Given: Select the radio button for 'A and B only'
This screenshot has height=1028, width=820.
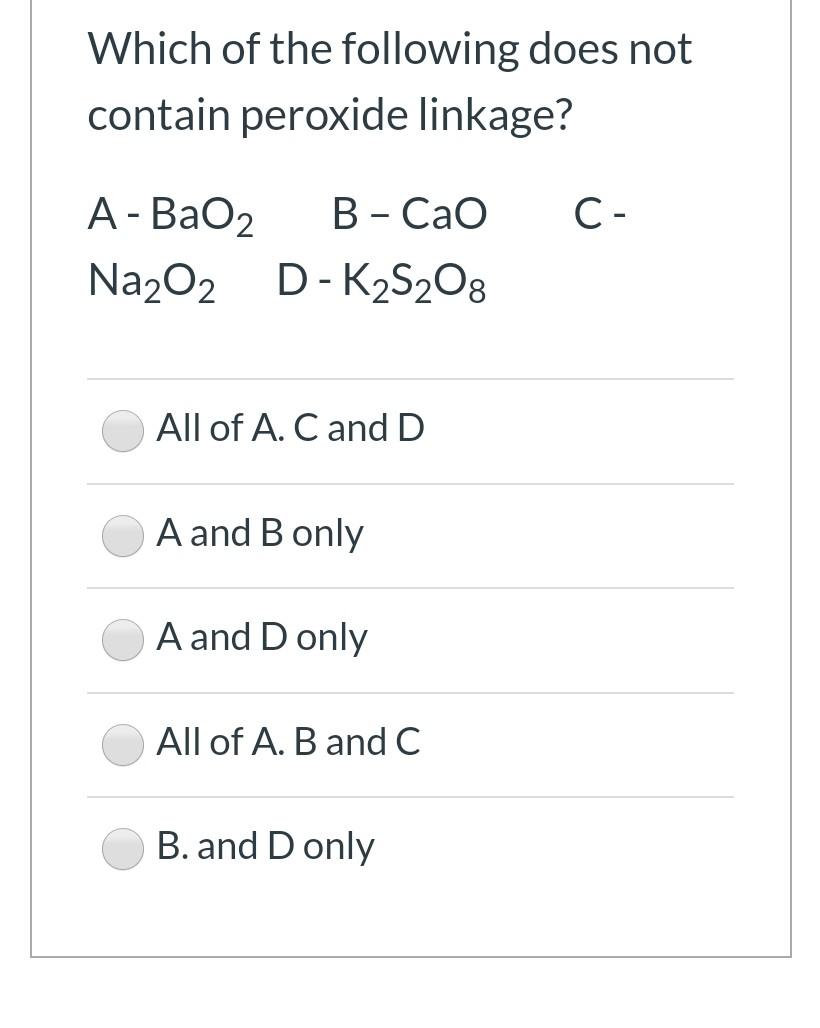Looking at the screenshot, I should [122, 536].
